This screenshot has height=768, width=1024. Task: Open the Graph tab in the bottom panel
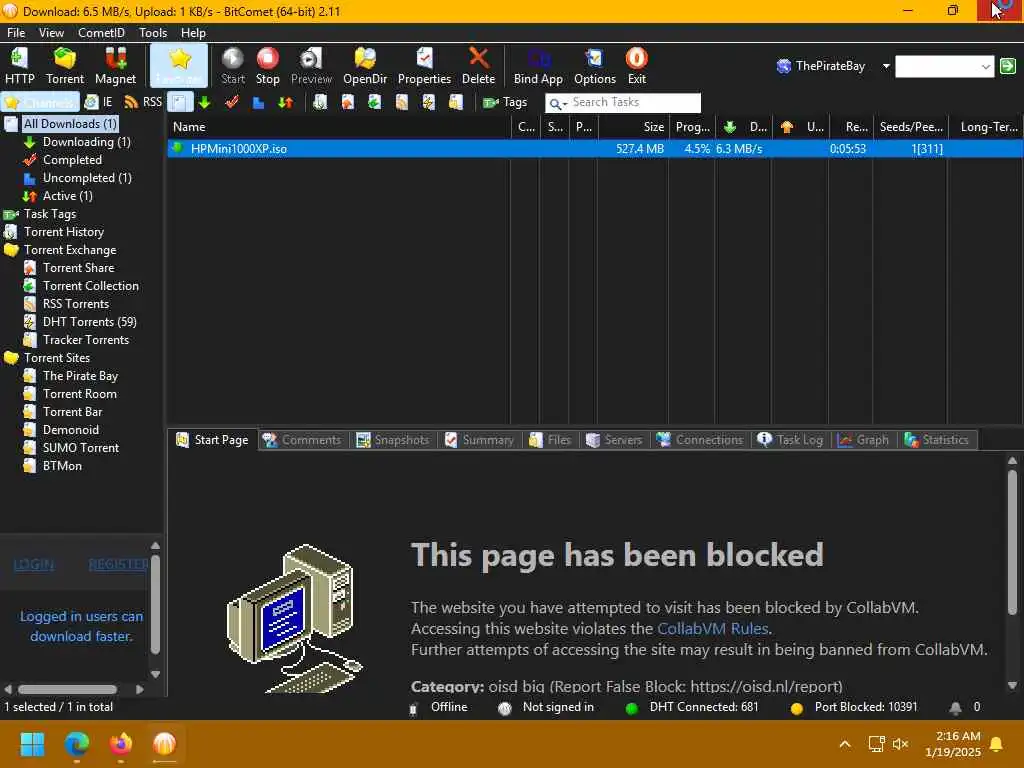863,440
